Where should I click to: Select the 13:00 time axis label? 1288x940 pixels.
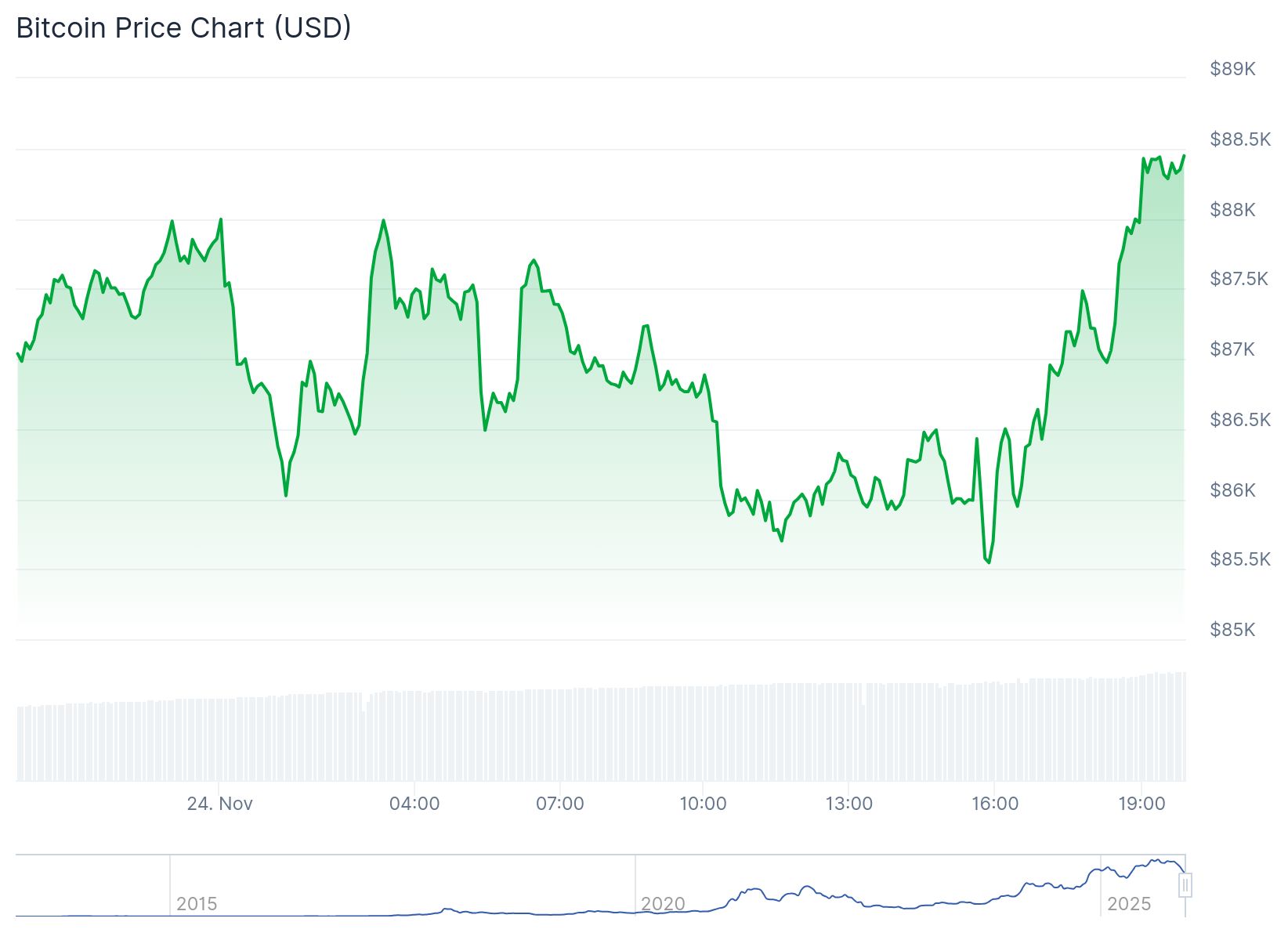pos(849,804)
